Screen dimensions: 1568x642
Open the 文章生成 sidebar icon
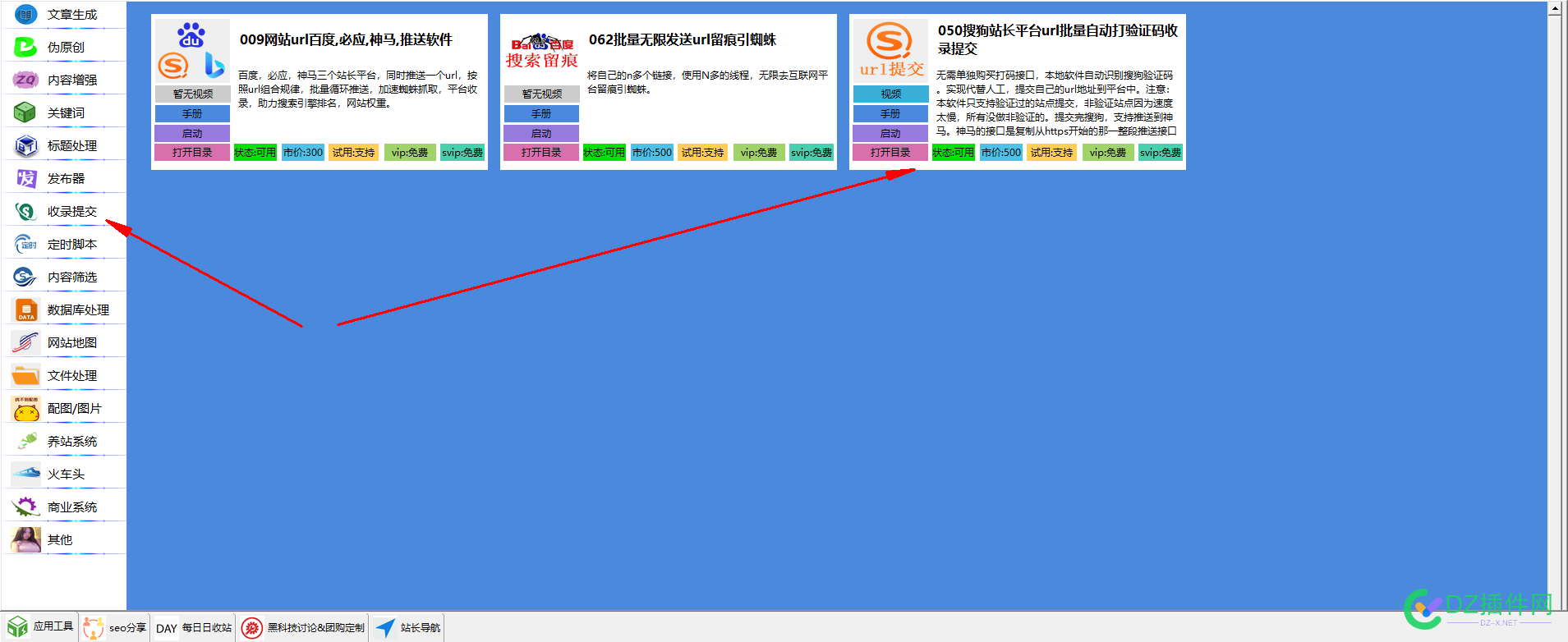coord(25,14)
